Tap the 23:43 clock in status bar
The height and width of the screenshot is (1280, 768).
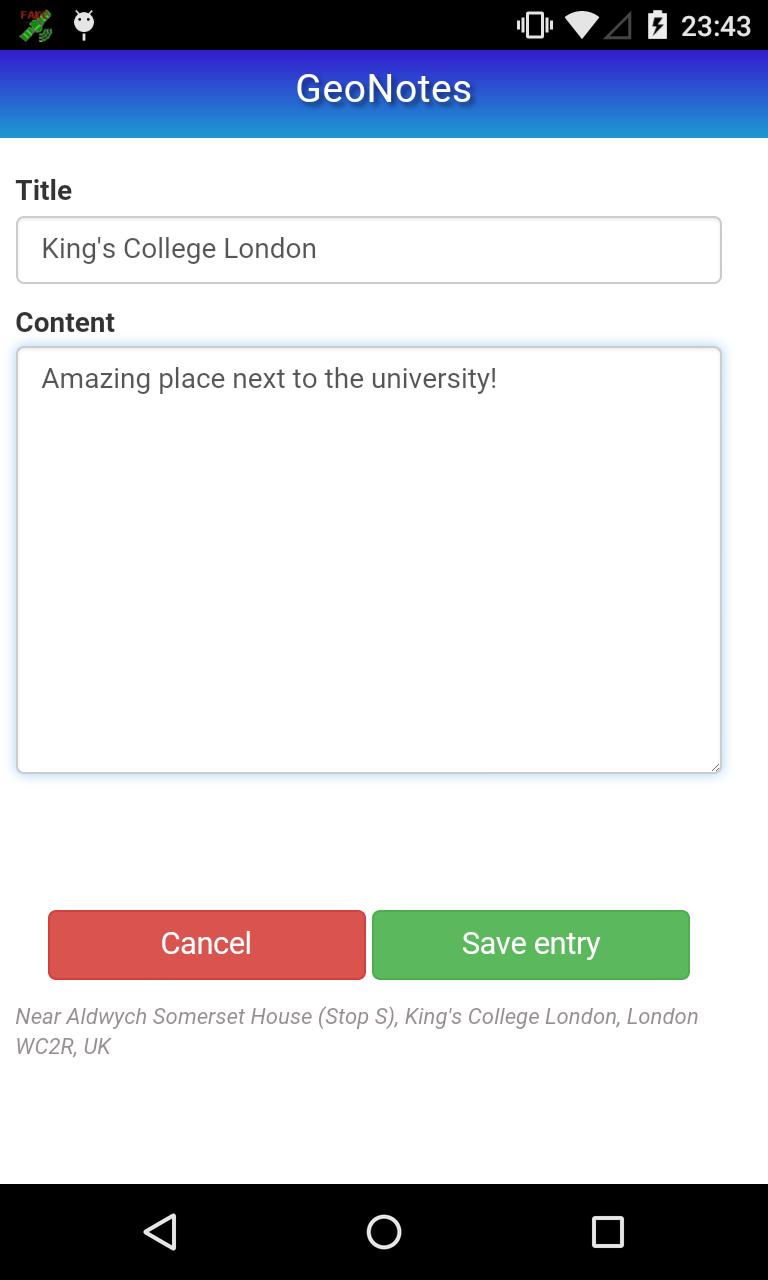point(716,25)
